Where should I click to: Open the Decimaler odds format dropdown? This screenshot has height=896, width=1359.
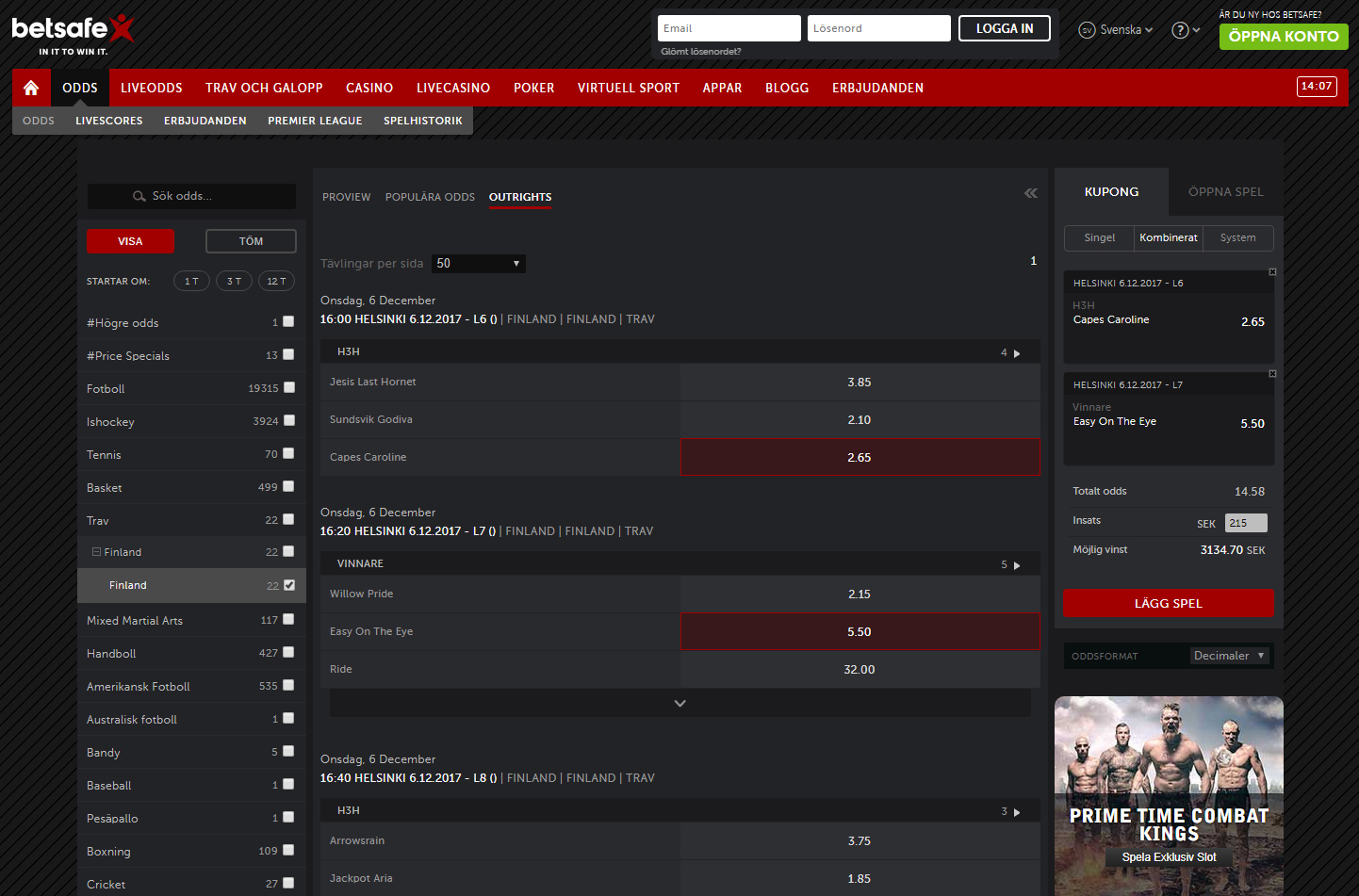[x=1229, y=655]
